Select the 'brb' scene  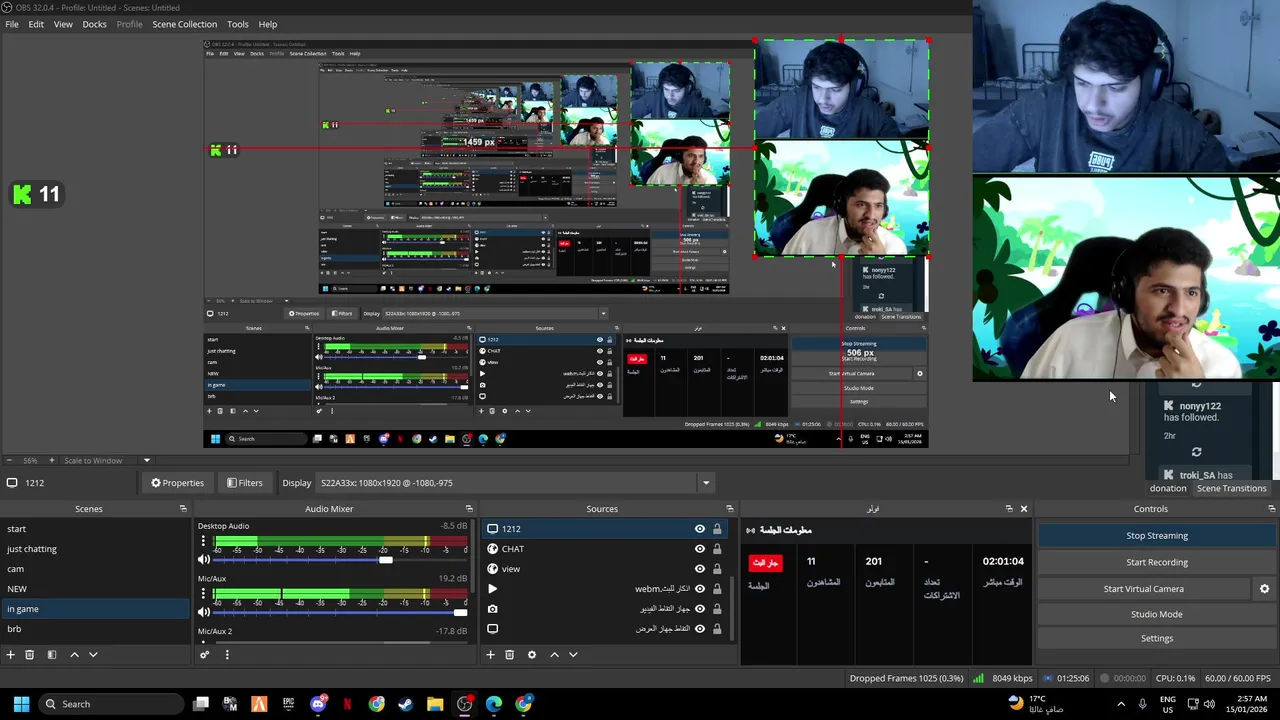(95, 629)
